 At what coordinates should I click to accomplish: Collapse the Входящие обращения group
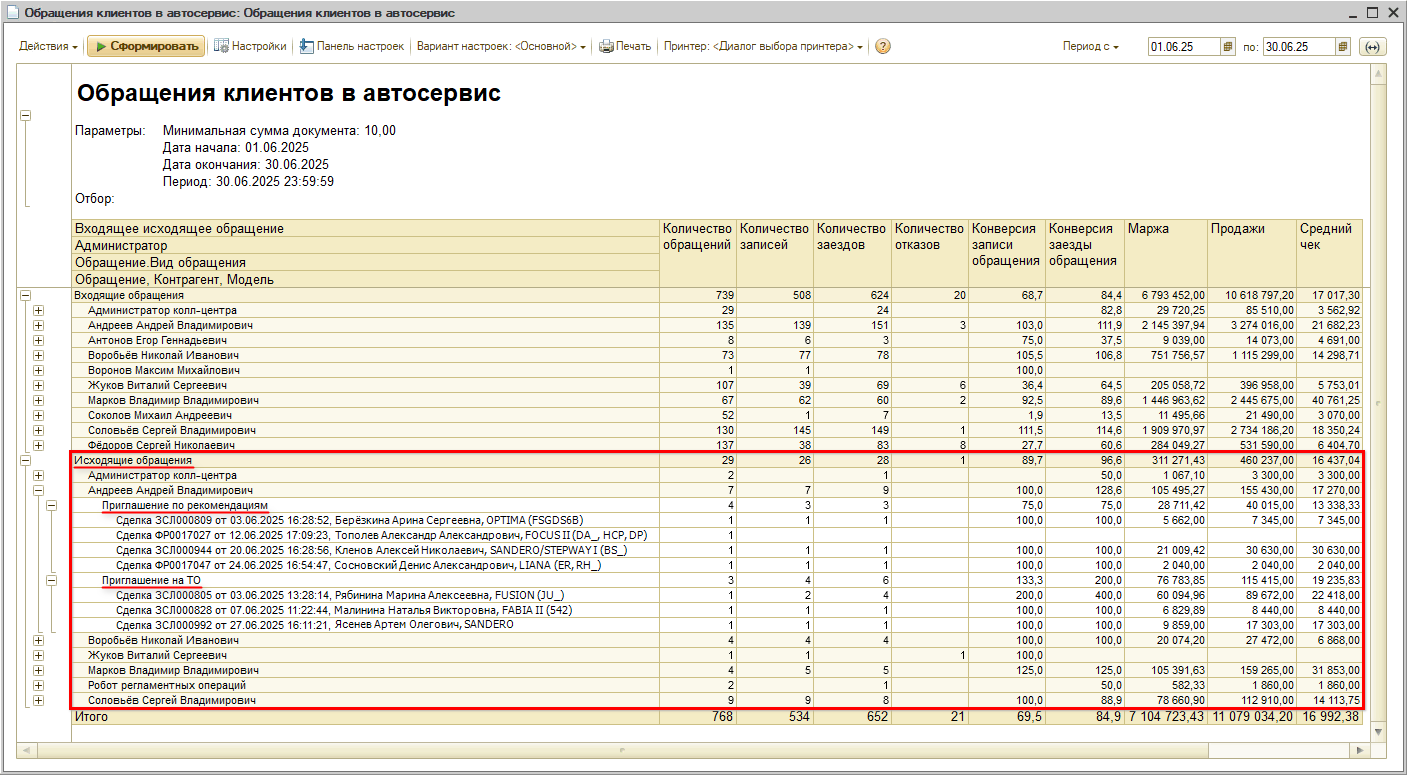point(25,295)
